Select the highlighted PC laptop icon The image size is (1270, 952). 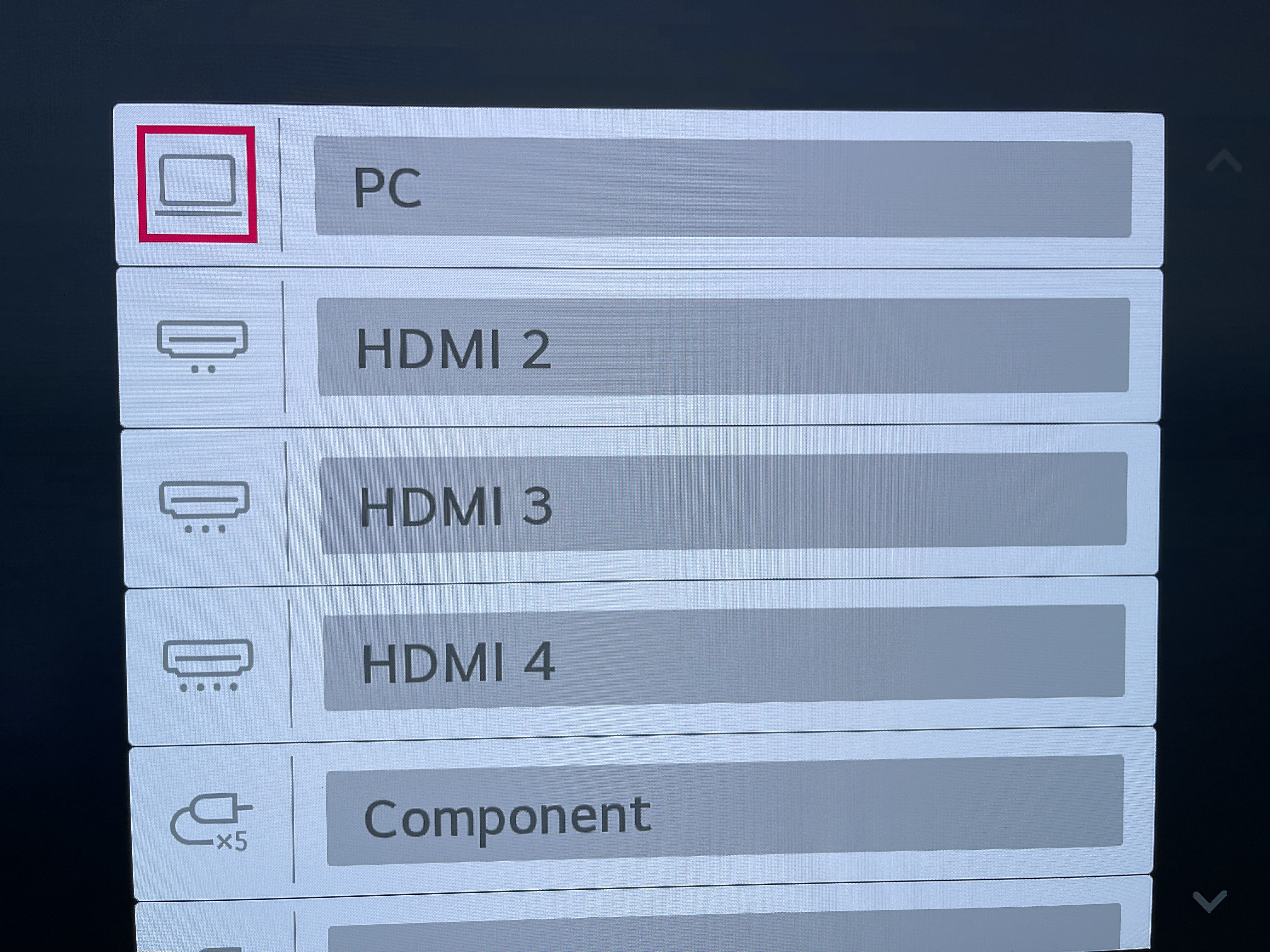(x=197, y=184)
